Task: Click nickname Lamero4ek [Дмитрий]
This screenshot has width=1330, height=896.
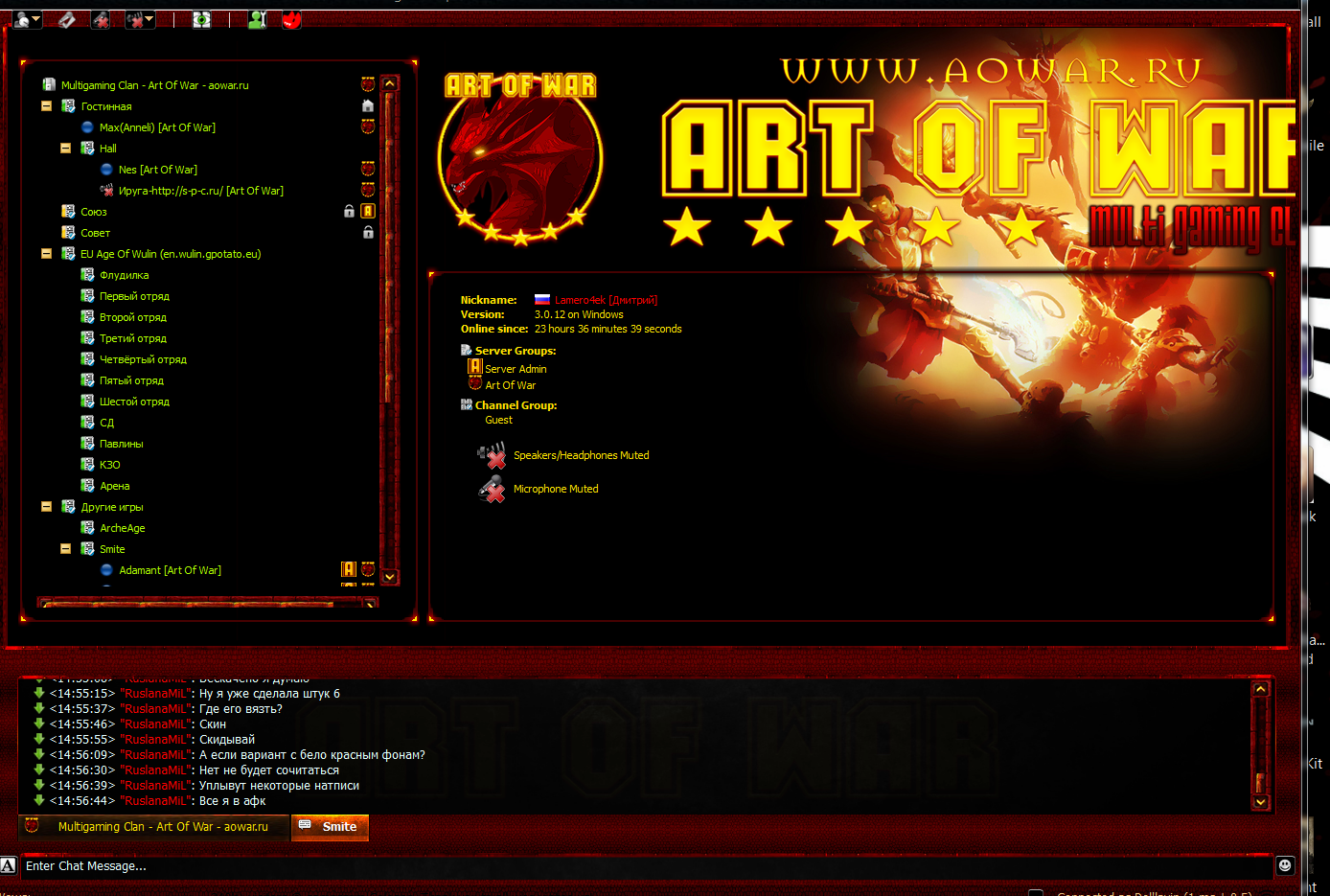Action: click(x=606, y=300)
